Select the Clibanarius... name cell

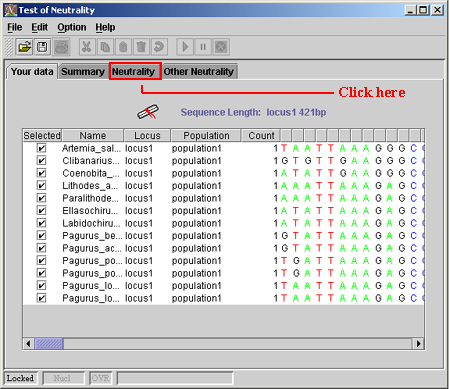(92, 161)
